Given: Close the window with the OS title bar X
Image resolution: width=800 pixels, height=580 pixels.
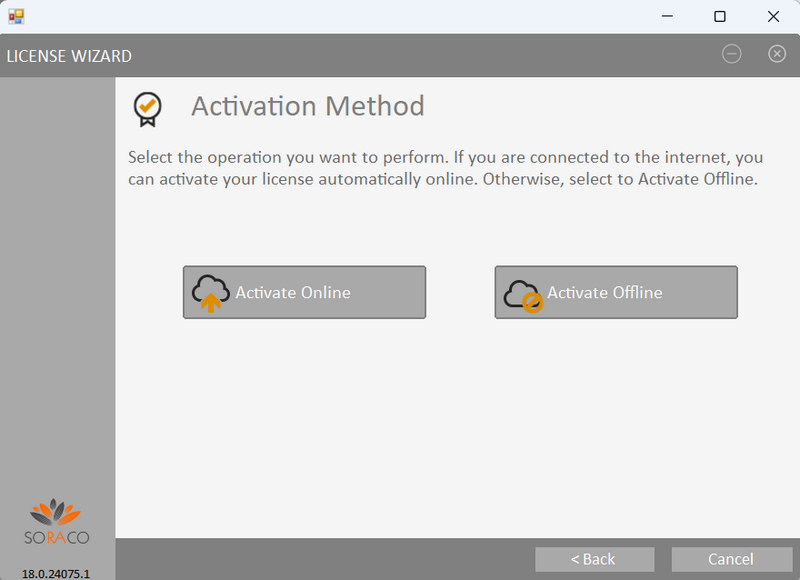Looking at the screenshot, I should 773,16.
